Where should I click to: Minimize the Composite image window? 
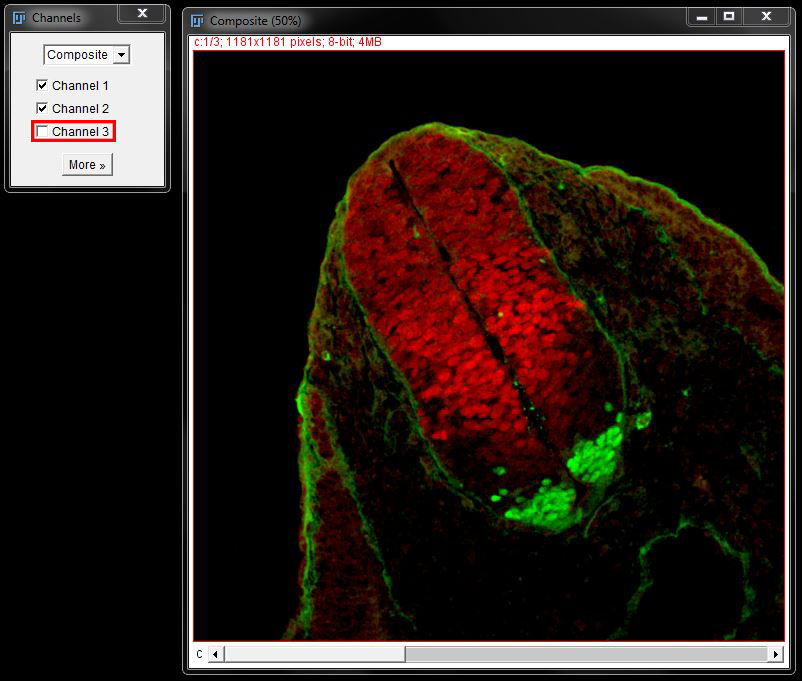pyautogui.click(x=703, y=17)
